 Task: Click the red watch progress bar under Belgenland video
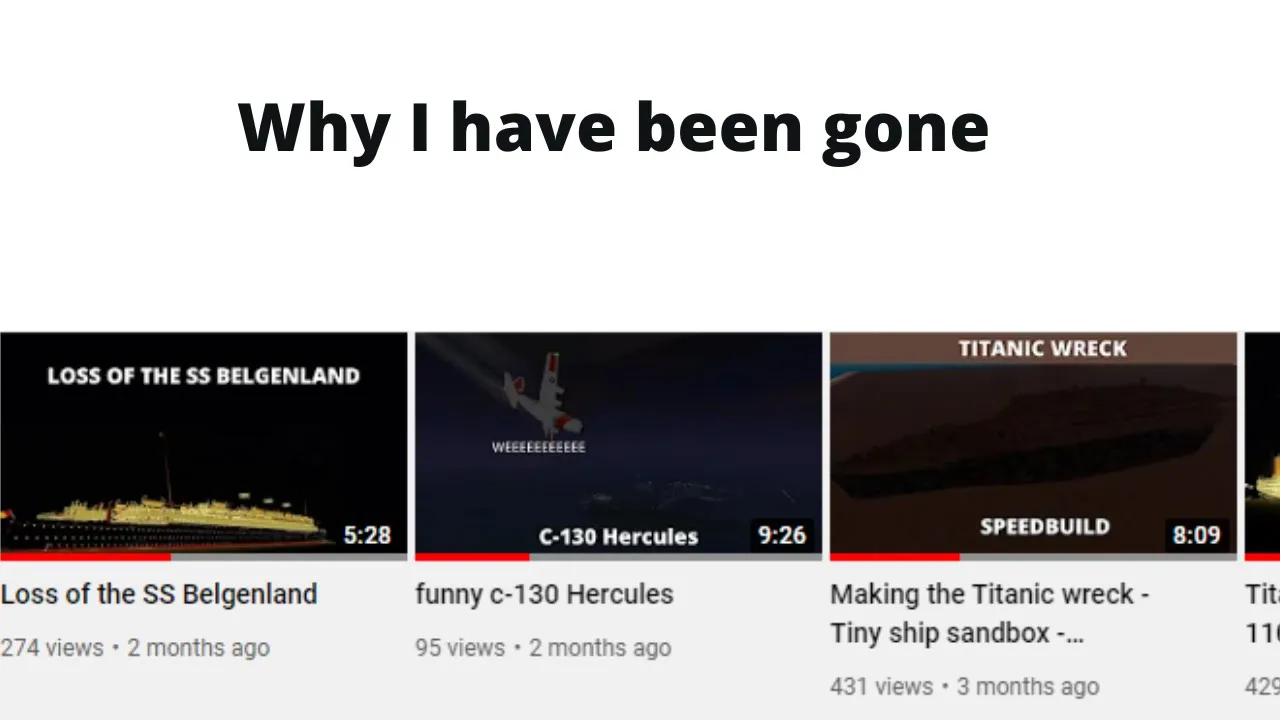point(85,556)
